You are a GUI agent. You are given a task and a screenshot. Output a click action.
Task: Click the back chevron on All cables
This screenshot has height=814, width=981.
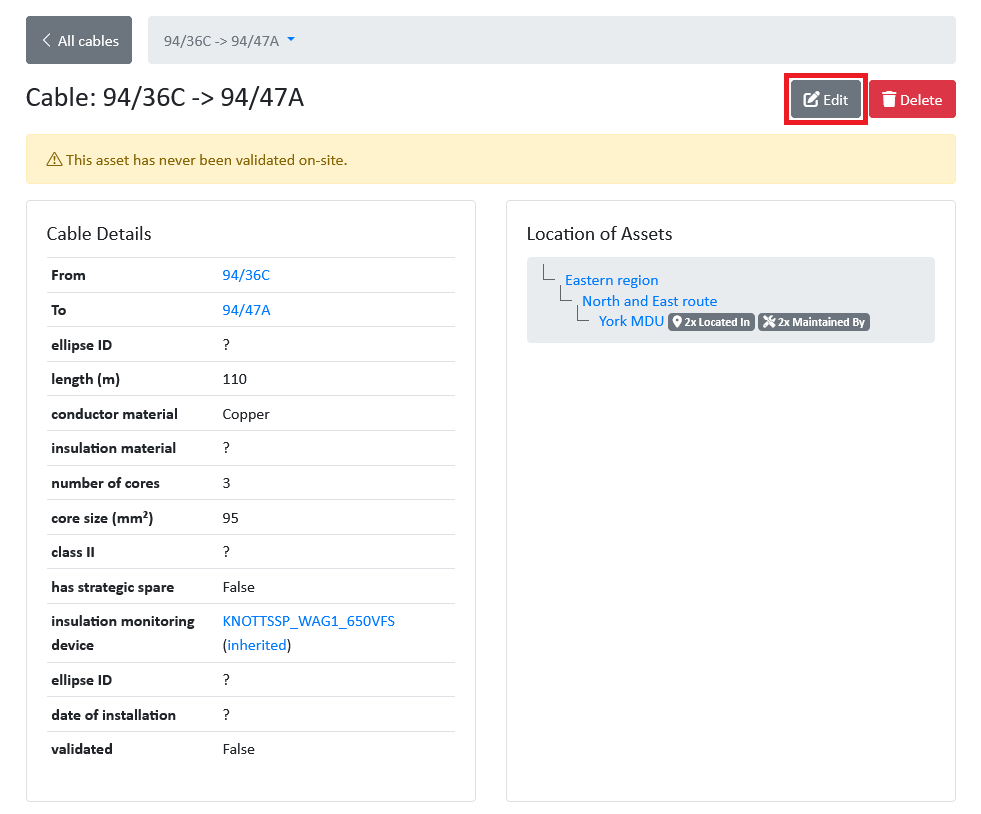pyautogui.click(x=46, y=41)
